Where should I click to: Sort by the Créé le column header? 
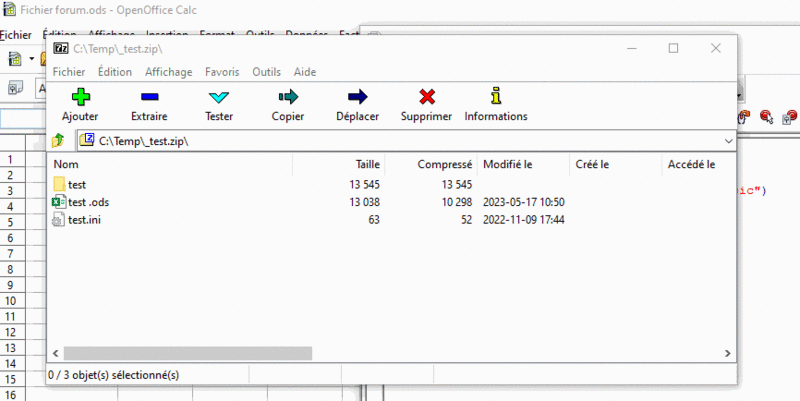592,165
